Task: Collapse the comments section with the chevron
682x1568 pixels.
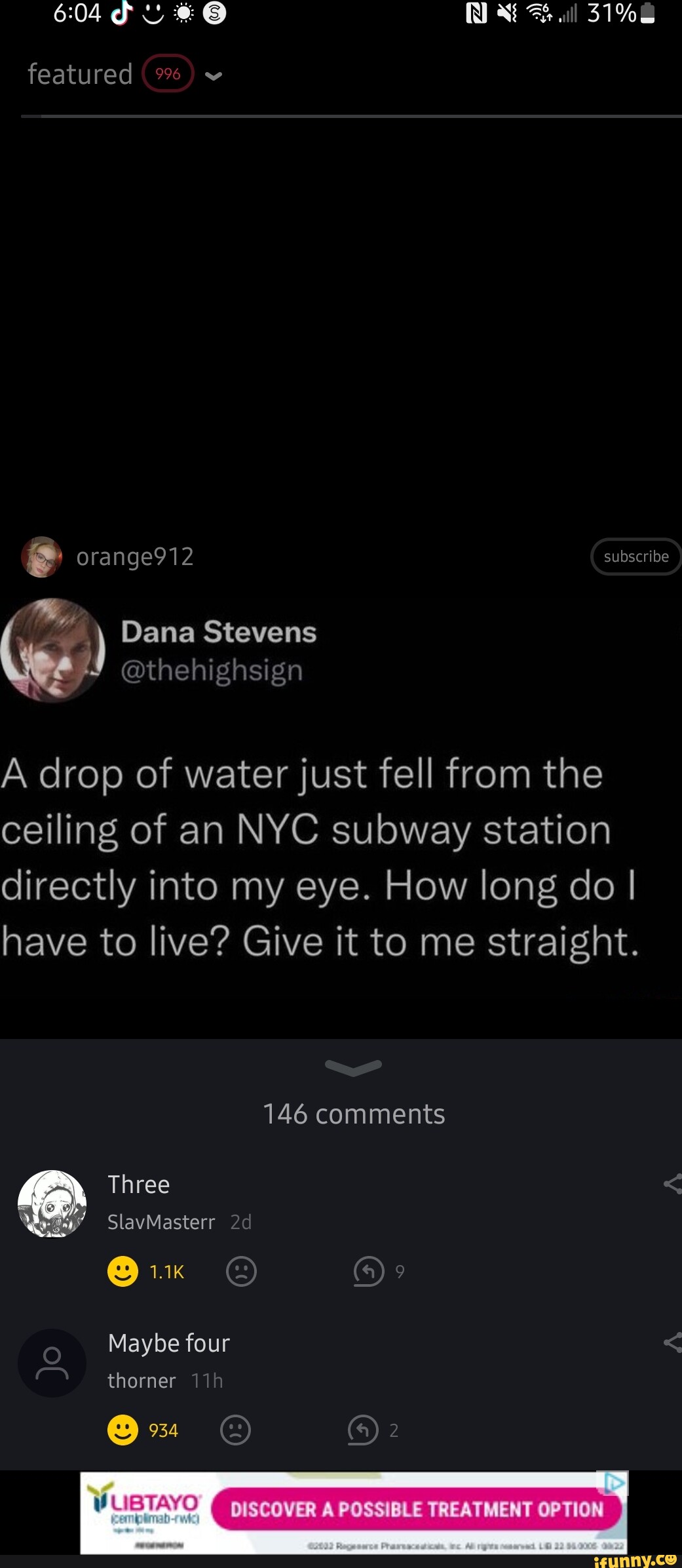Action: 354,1067
